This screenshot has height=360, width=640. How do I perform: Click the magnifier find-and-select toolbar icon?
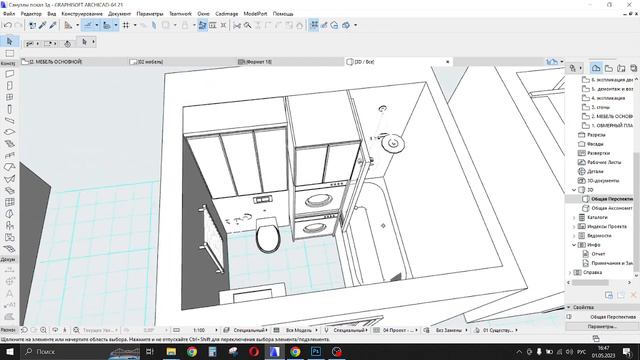[x=247, y=25]
